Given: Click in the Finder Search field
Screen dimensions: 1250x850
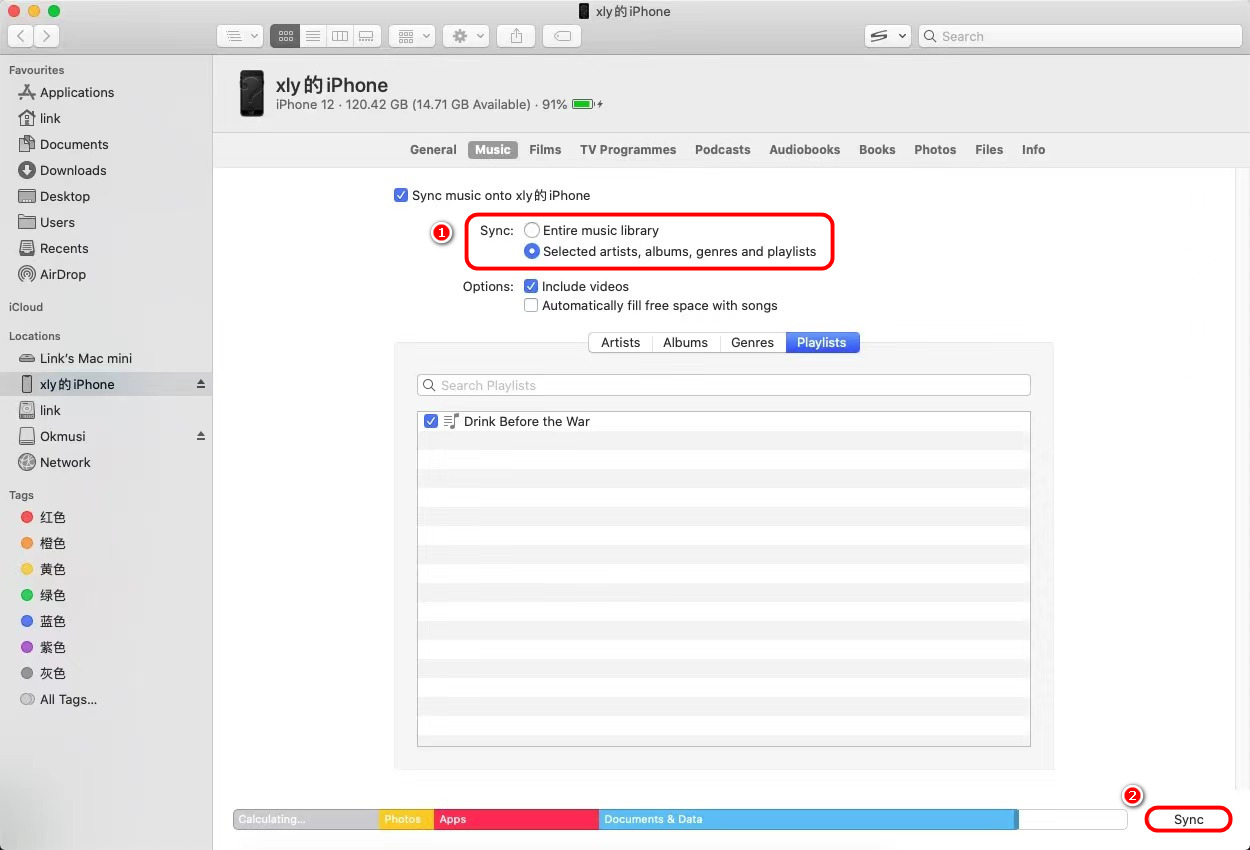Looking at the screenshot, I should coord(1080,36).
